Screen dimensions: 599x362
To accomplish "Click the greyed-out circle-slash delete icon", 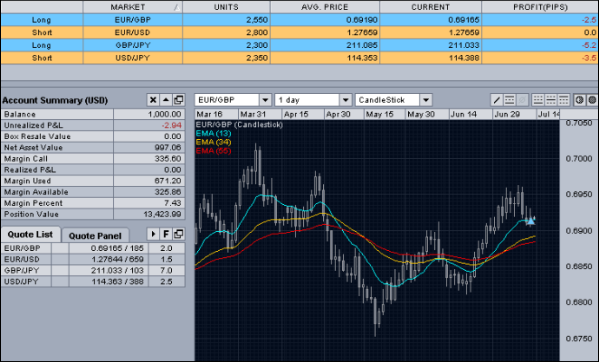I will tap(522, 100).
